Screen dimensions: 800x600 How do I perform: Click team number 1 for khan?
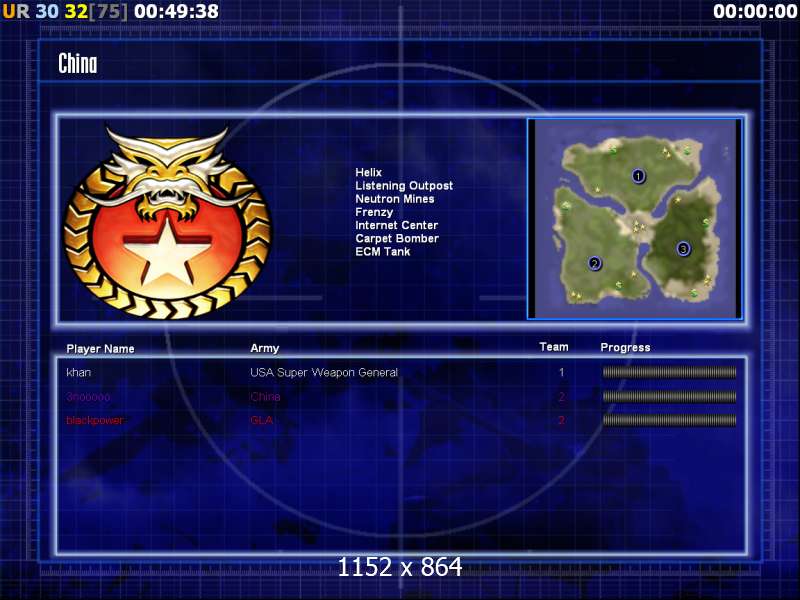point(561,372)
